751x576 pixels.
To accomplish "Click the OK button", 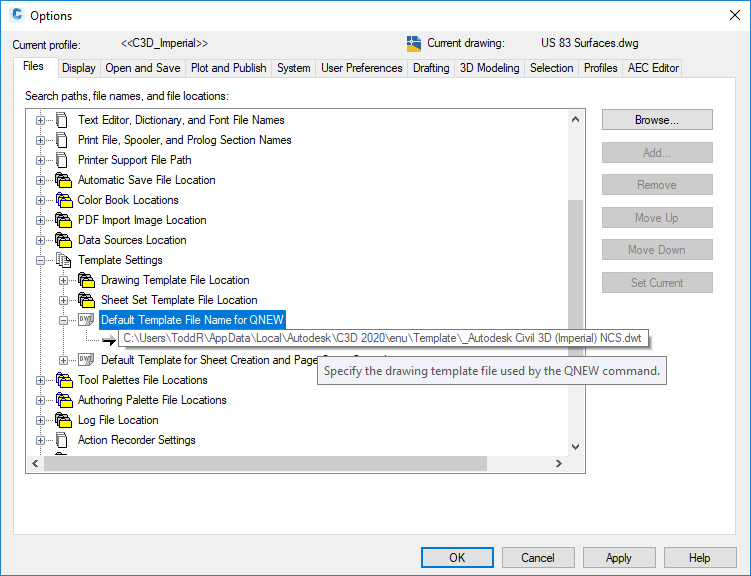I will (457, 558).
